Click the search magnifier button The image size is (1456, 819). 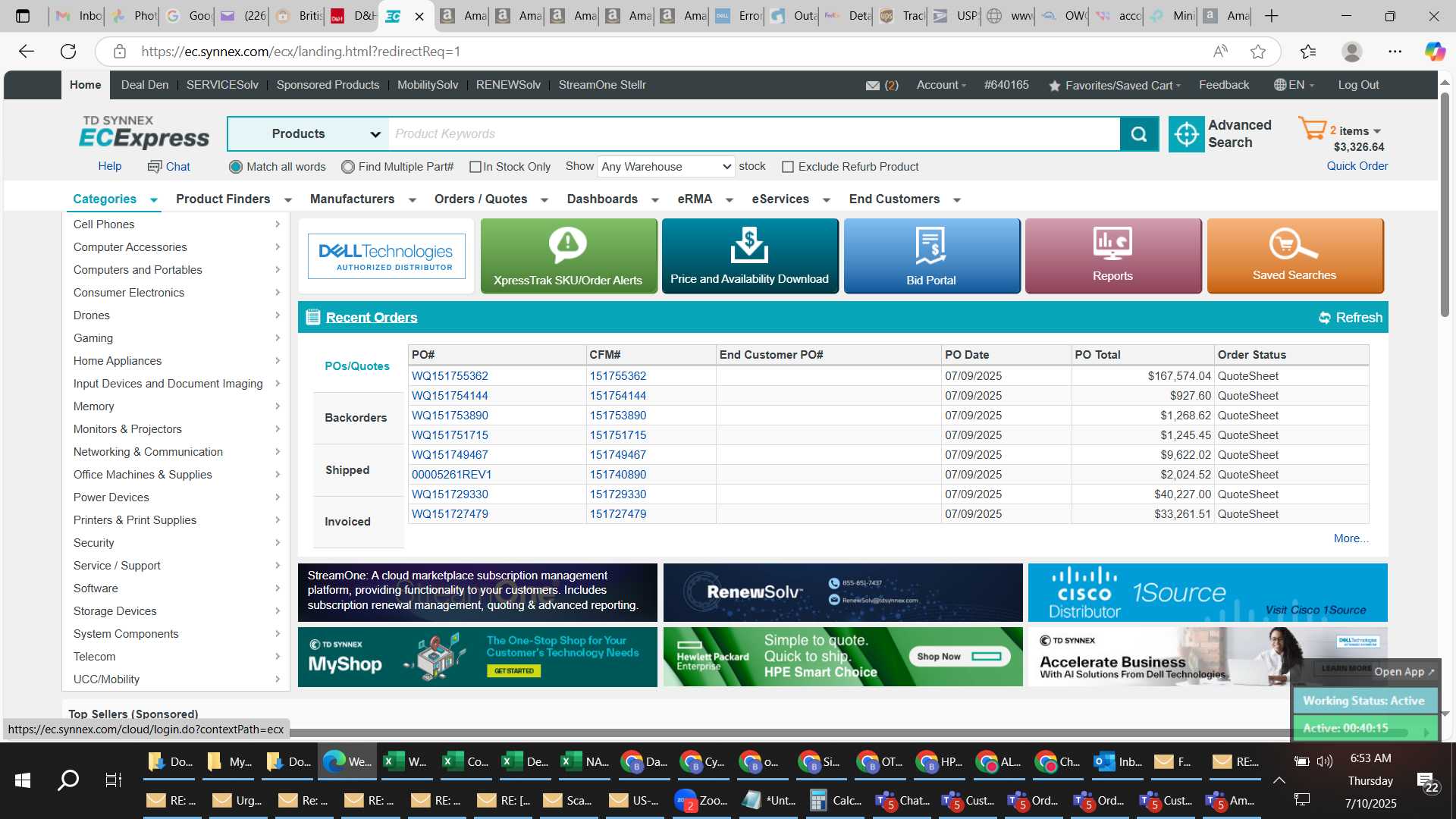coord(1139,134)
